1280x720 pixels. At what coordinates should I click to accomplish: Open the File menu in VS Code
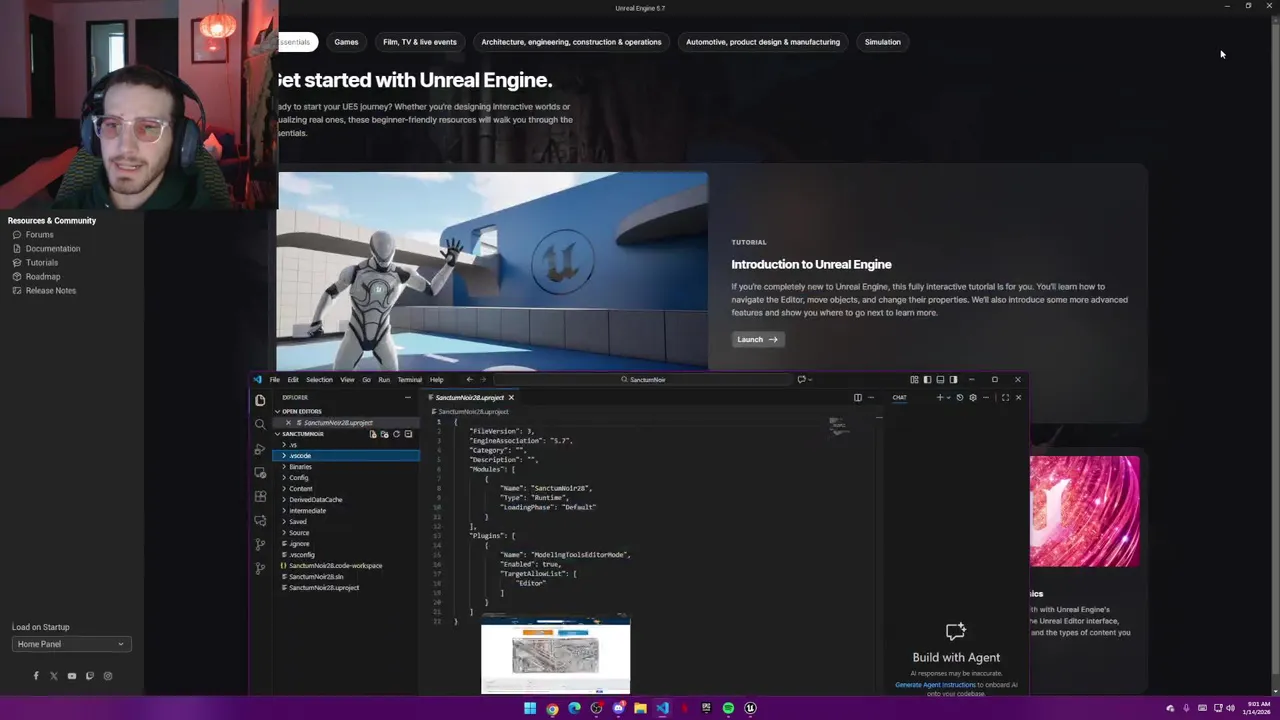click(x=274, y=380)
